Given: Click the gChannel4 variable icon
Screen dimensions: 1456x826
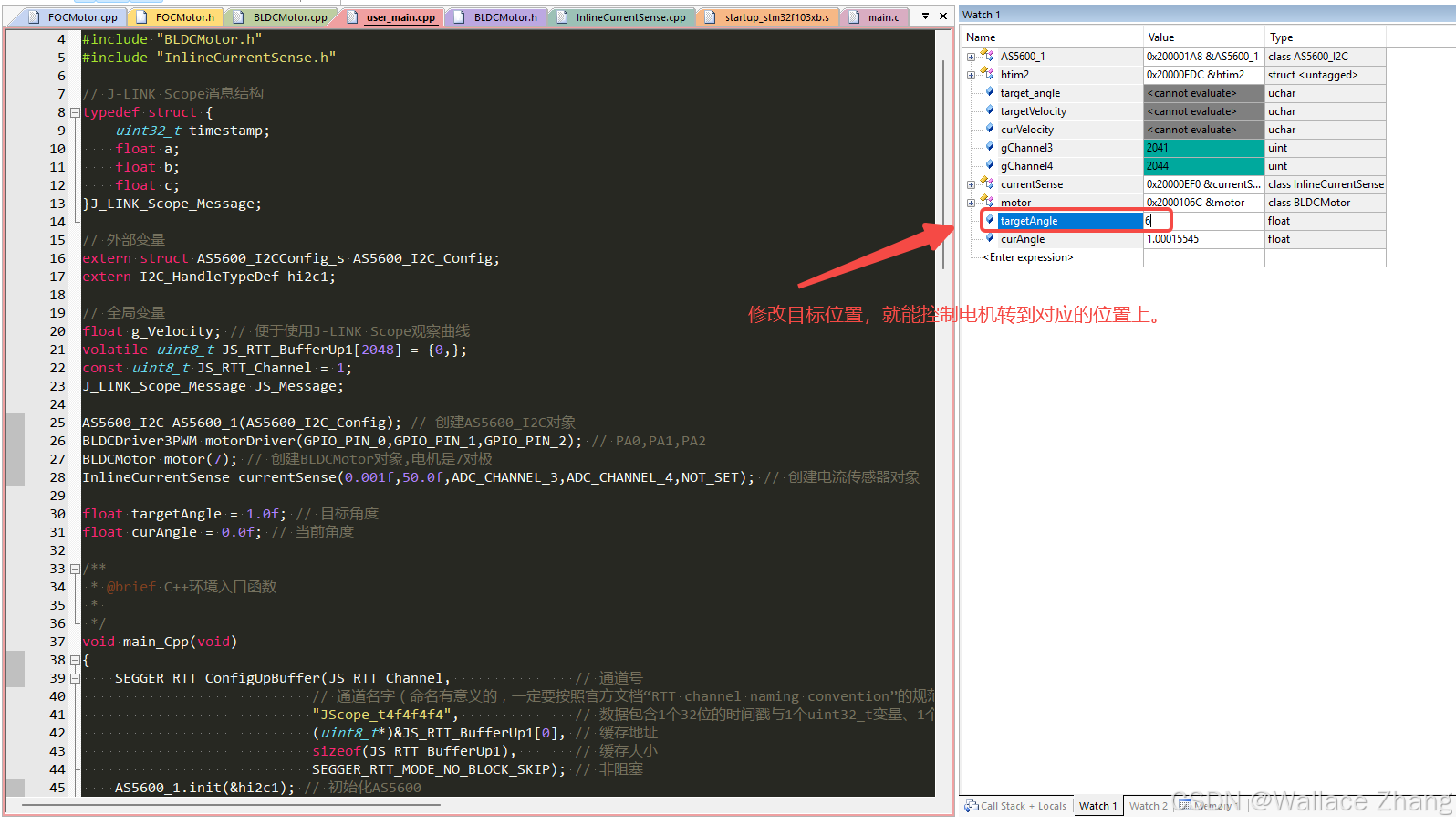Looking at the screenshot, I should [990, 165].
